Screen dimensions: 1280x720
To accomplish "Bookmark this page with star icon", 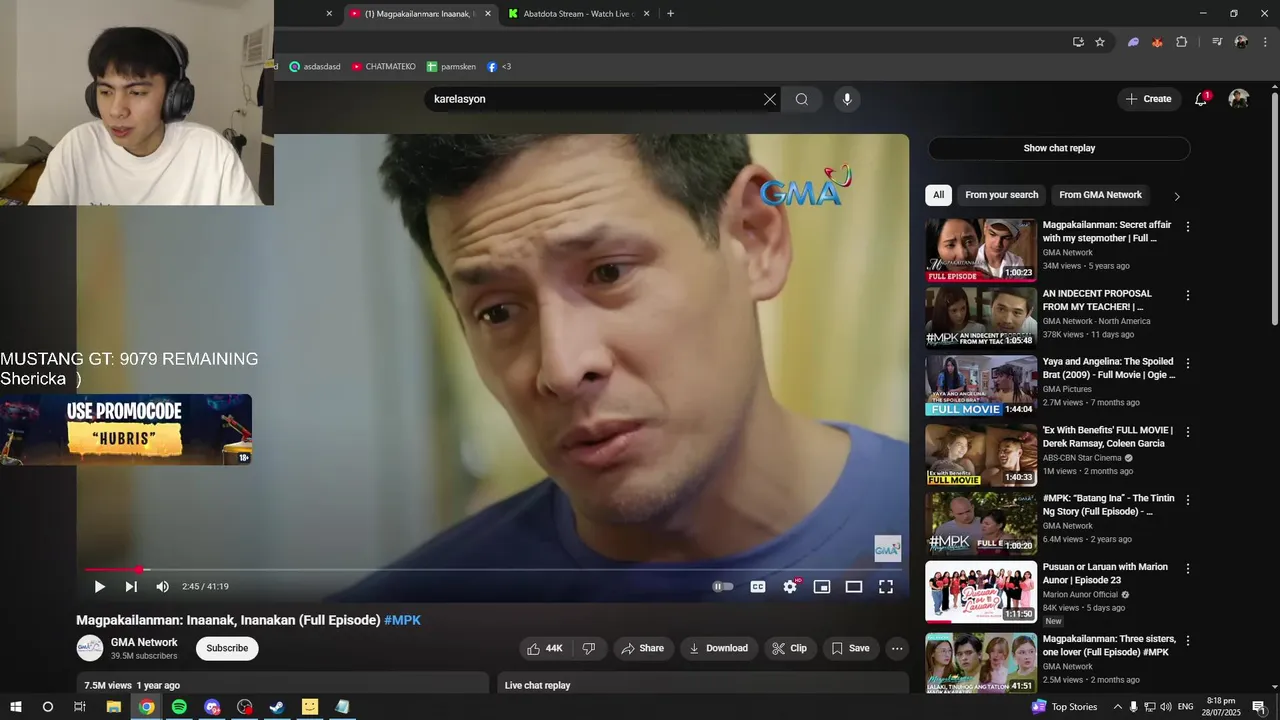I will pos(1100,42).
